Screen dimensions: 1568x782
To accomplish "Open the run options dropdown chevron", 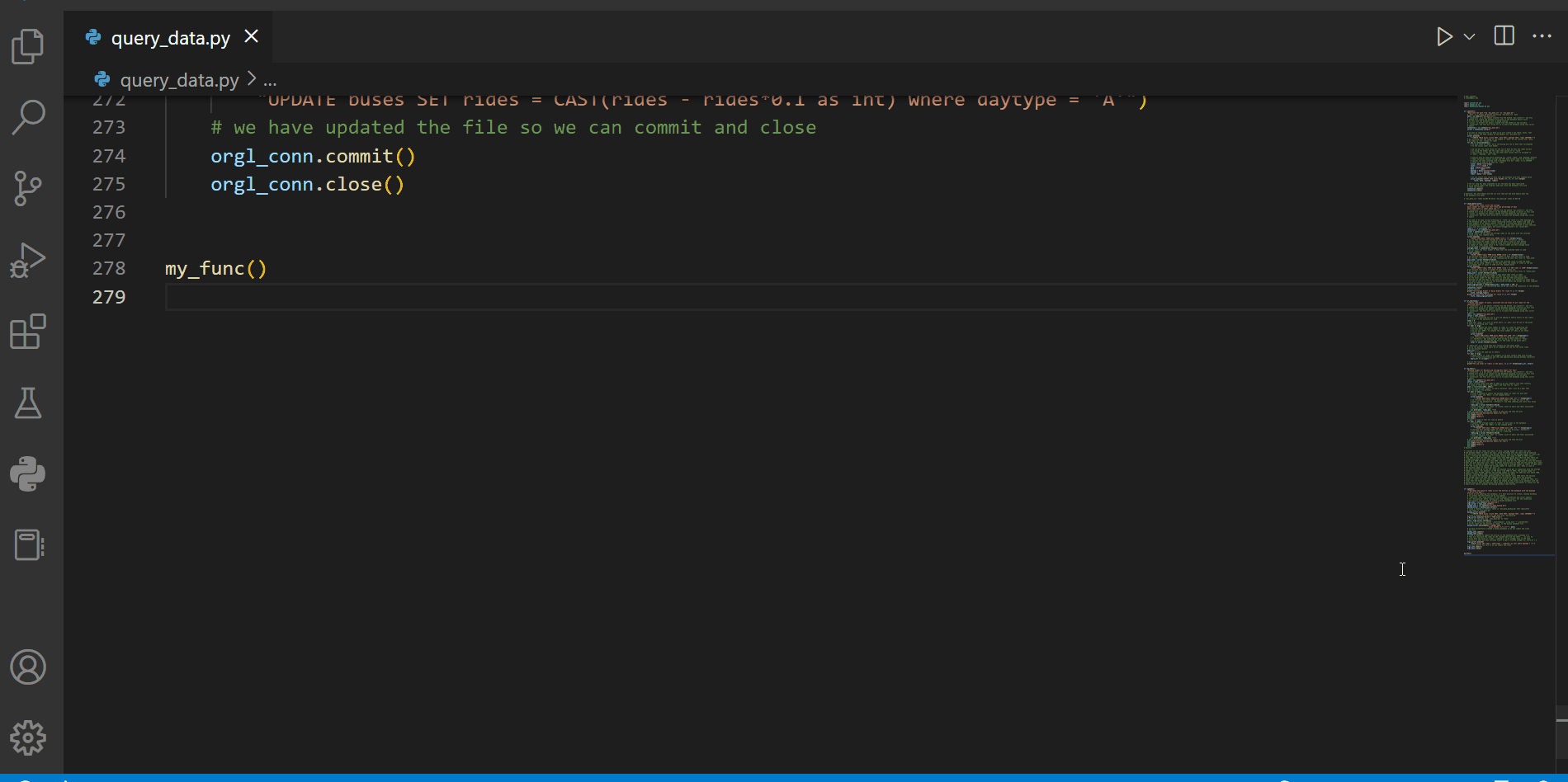I will (x=1469, y=35).
